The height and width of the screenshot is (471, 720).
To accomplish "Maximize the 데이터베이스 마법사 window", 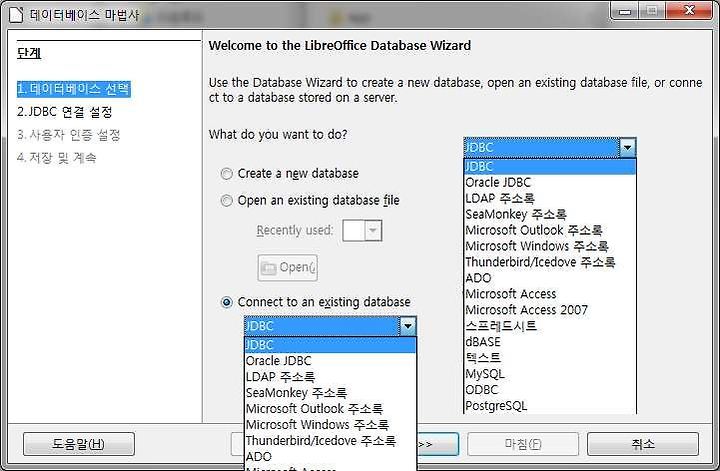I will coord(652,11).
